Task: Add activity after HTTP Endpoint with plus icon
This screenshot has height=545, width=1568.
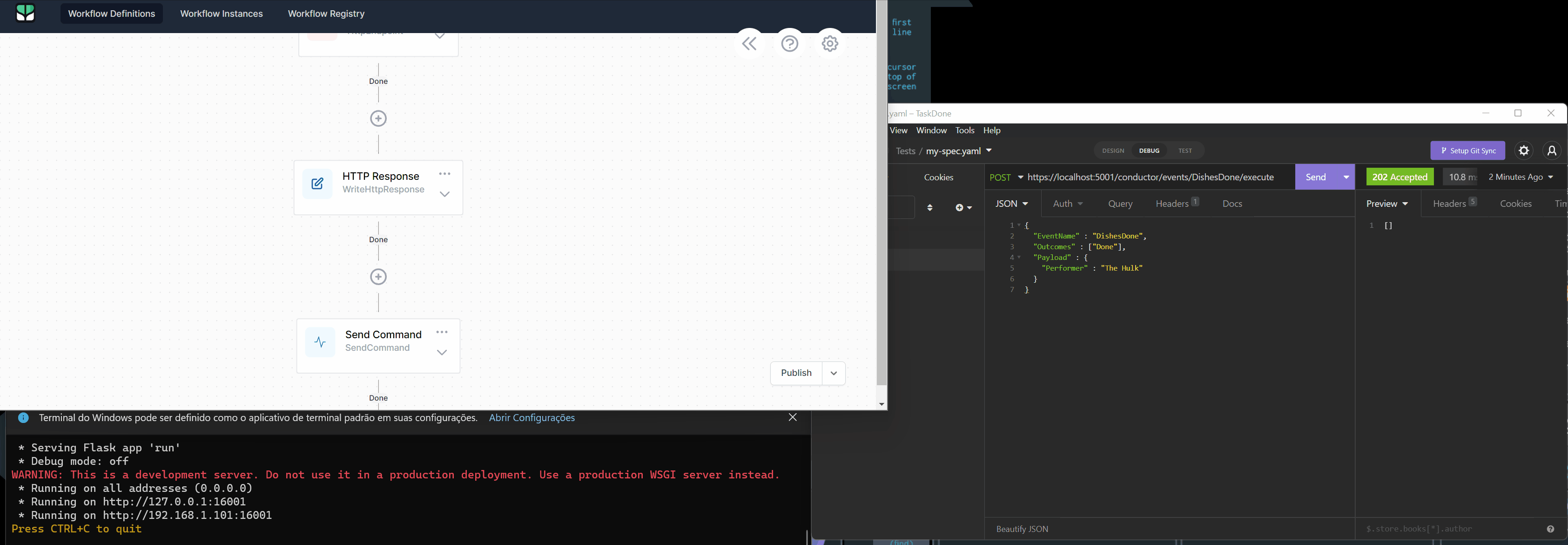Action: point(378,118)
